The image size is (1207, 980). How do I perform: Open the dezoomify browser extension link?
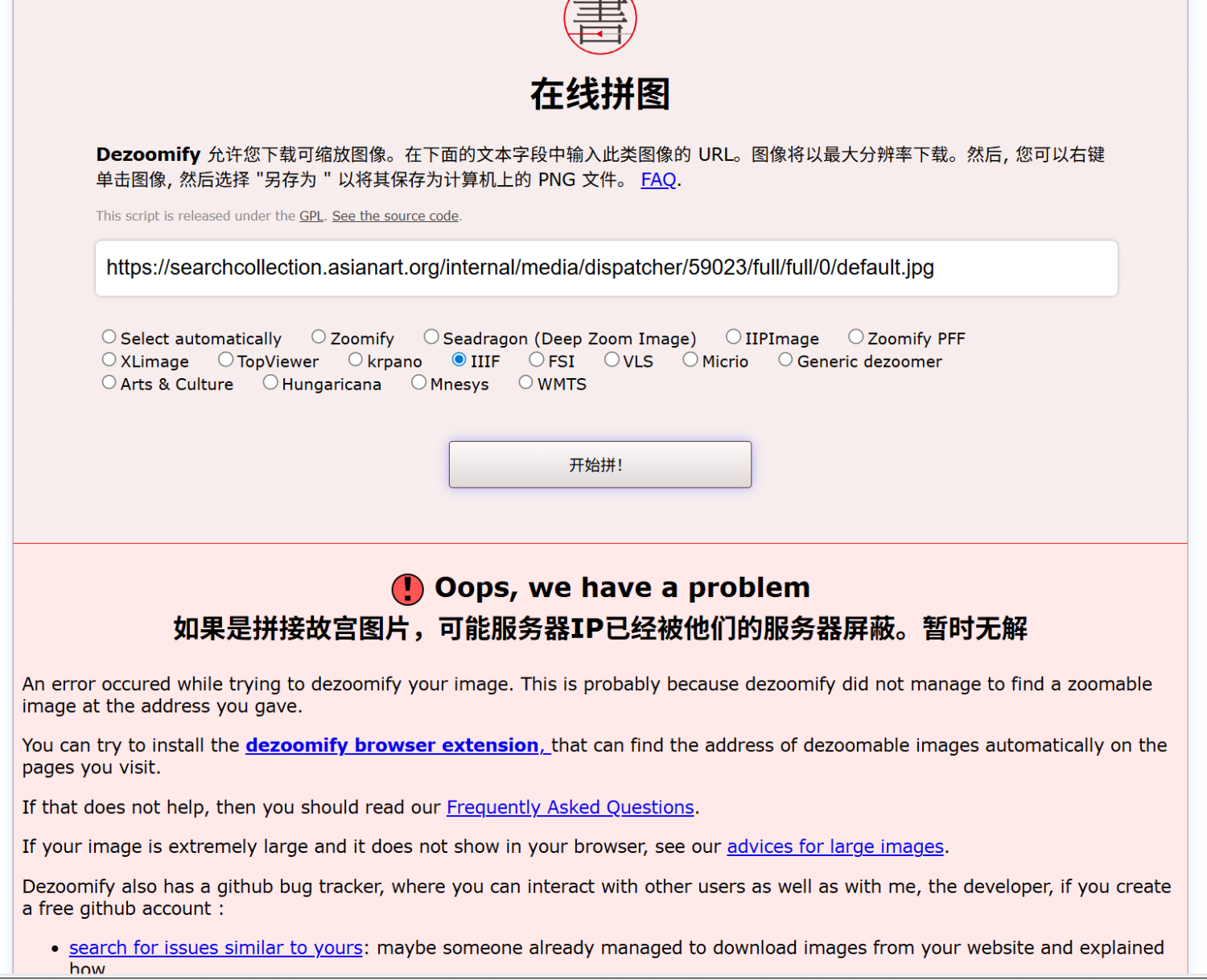tap(393, 745)
